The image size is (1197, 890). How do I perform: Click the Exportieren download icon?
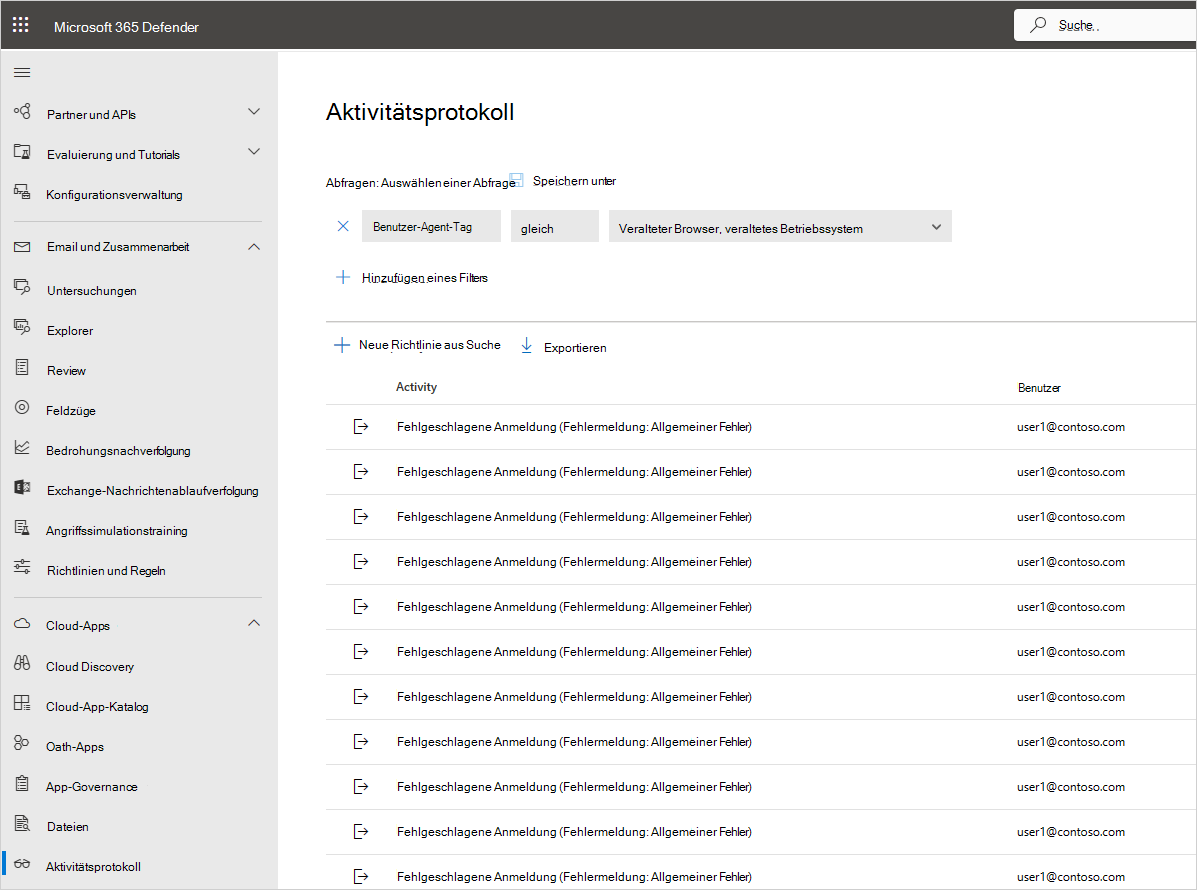coord(527,346)
